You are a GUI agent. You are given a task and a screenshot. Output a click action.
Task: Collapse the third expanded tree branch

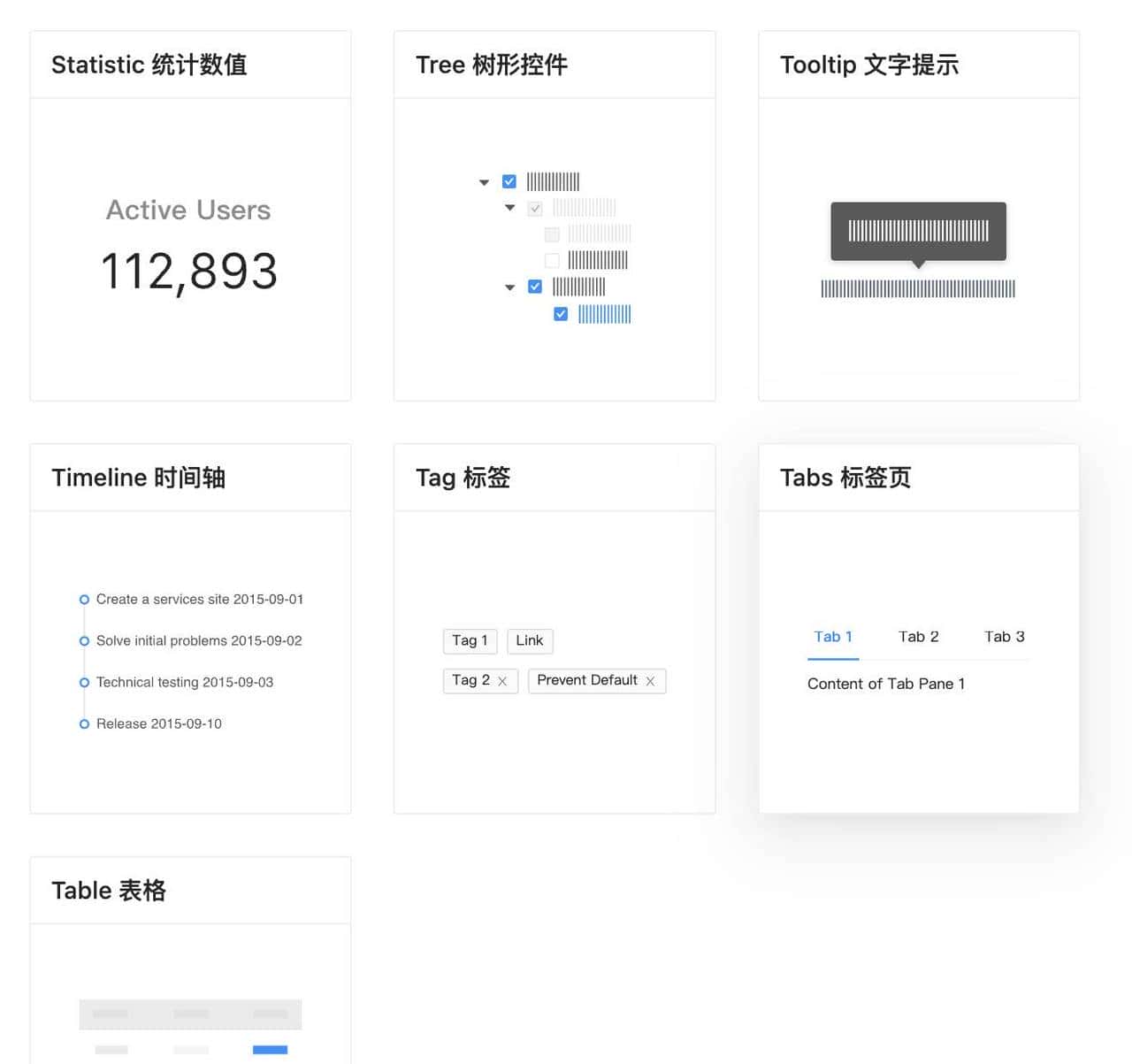509,287
